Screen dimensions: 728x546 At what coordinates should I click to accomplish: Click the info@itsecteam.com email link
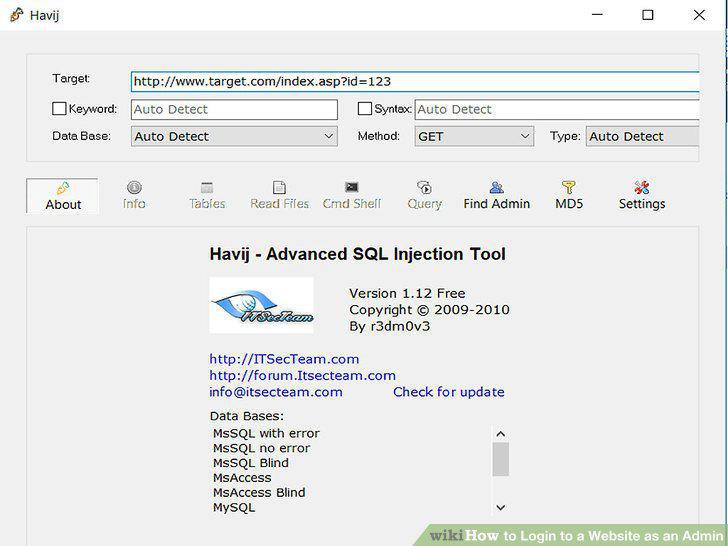tap(276, 392)
